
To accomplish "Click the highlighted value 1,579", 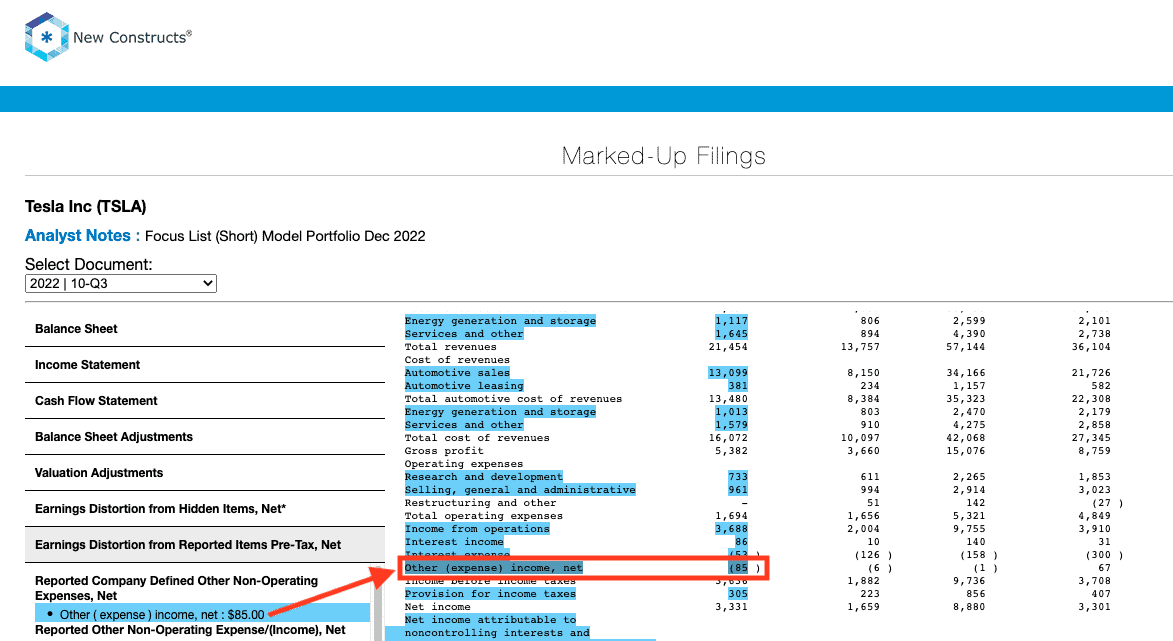I will click(x=731, y=425).
